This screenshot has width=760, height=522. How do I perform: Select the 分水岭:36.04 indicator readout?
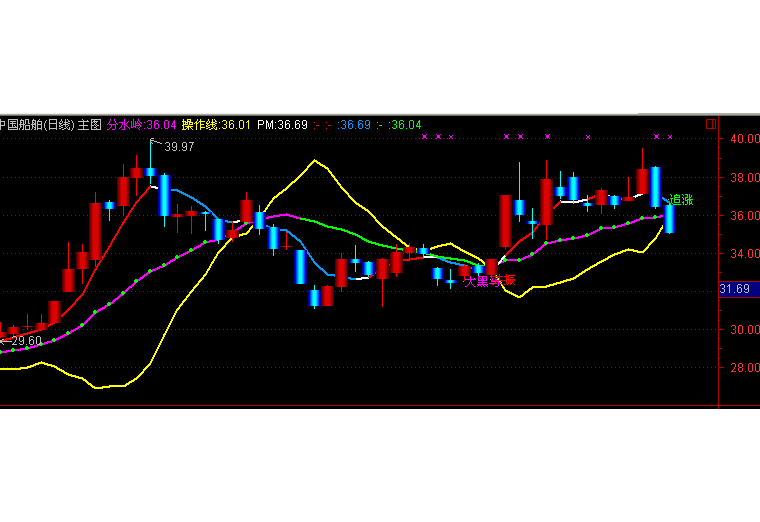pyautogui.click(x=142, y=125)
